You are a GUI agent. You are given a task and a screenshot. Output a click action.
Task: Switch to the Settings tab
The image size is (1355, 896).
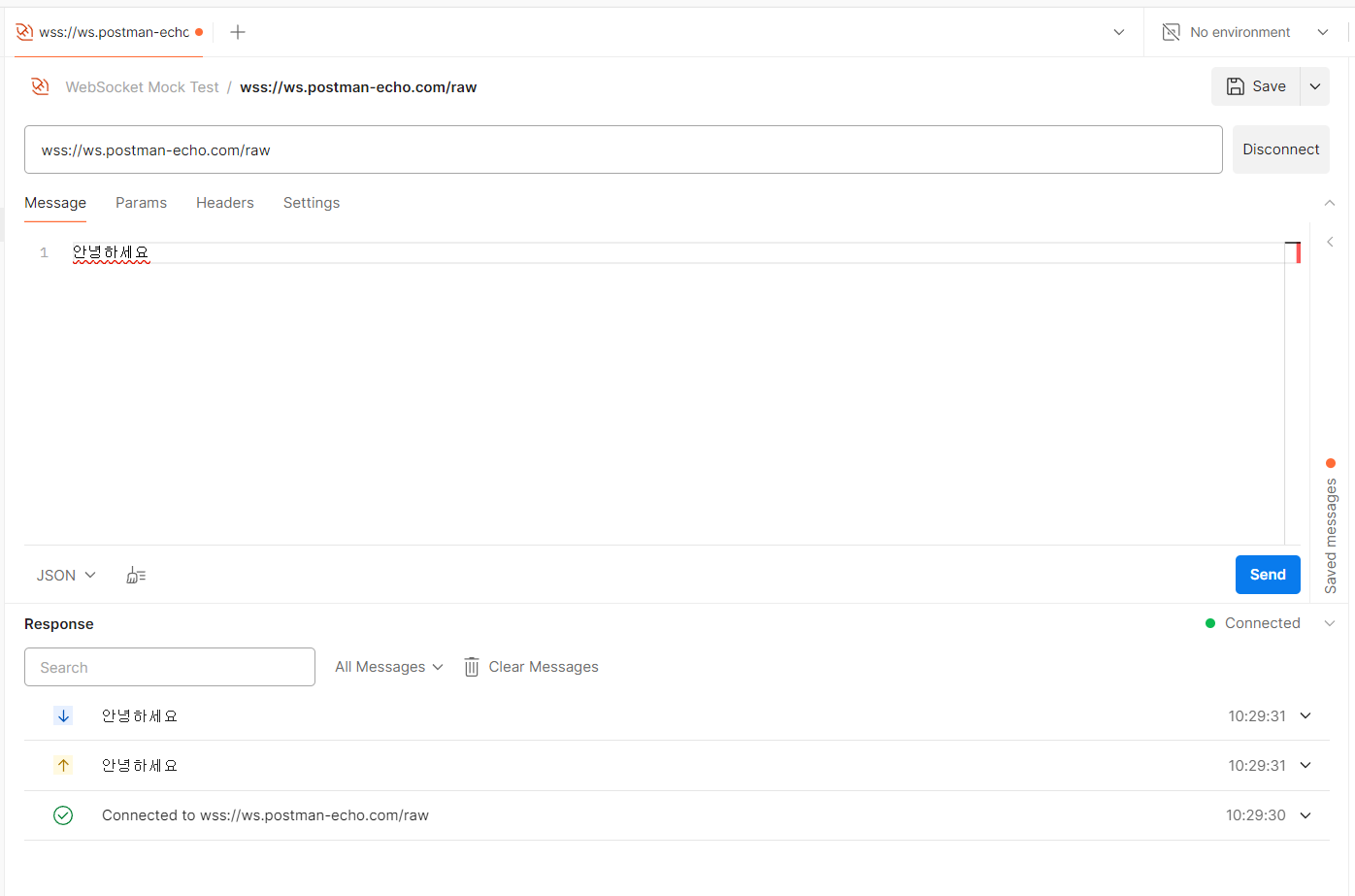tap(312, 203)
